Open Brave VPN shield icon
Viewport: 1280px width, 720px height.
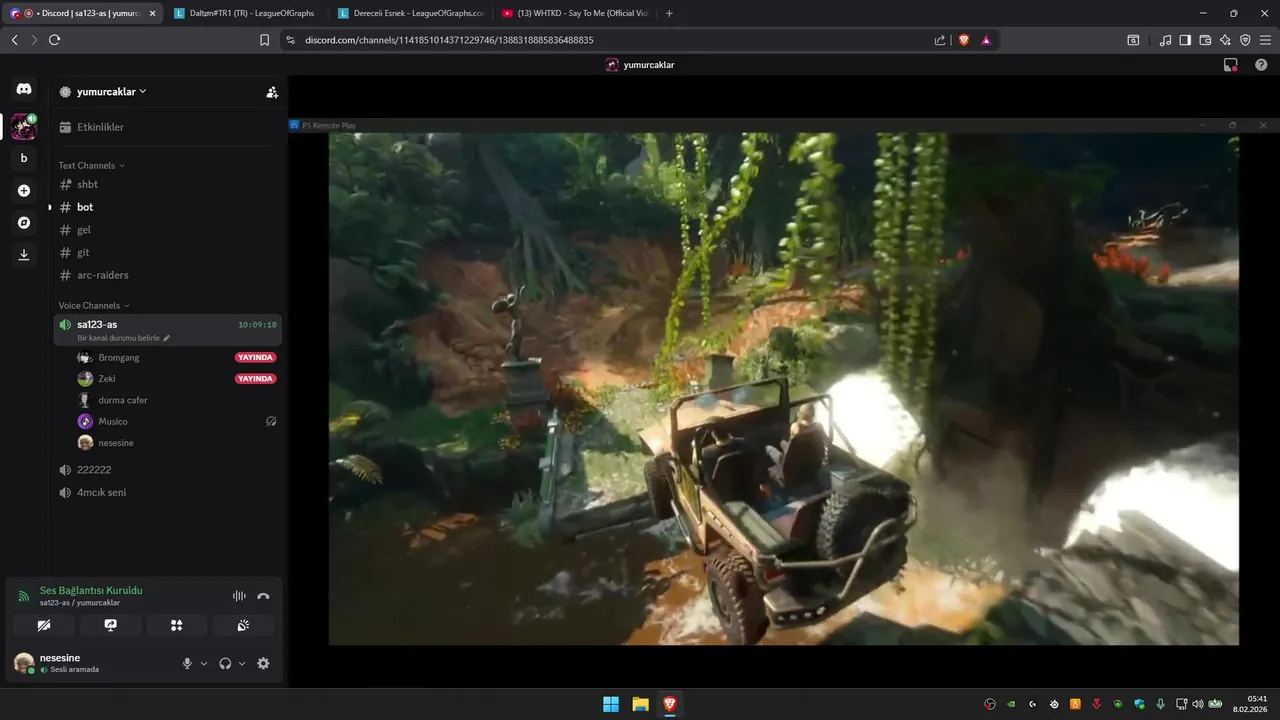1245,40
